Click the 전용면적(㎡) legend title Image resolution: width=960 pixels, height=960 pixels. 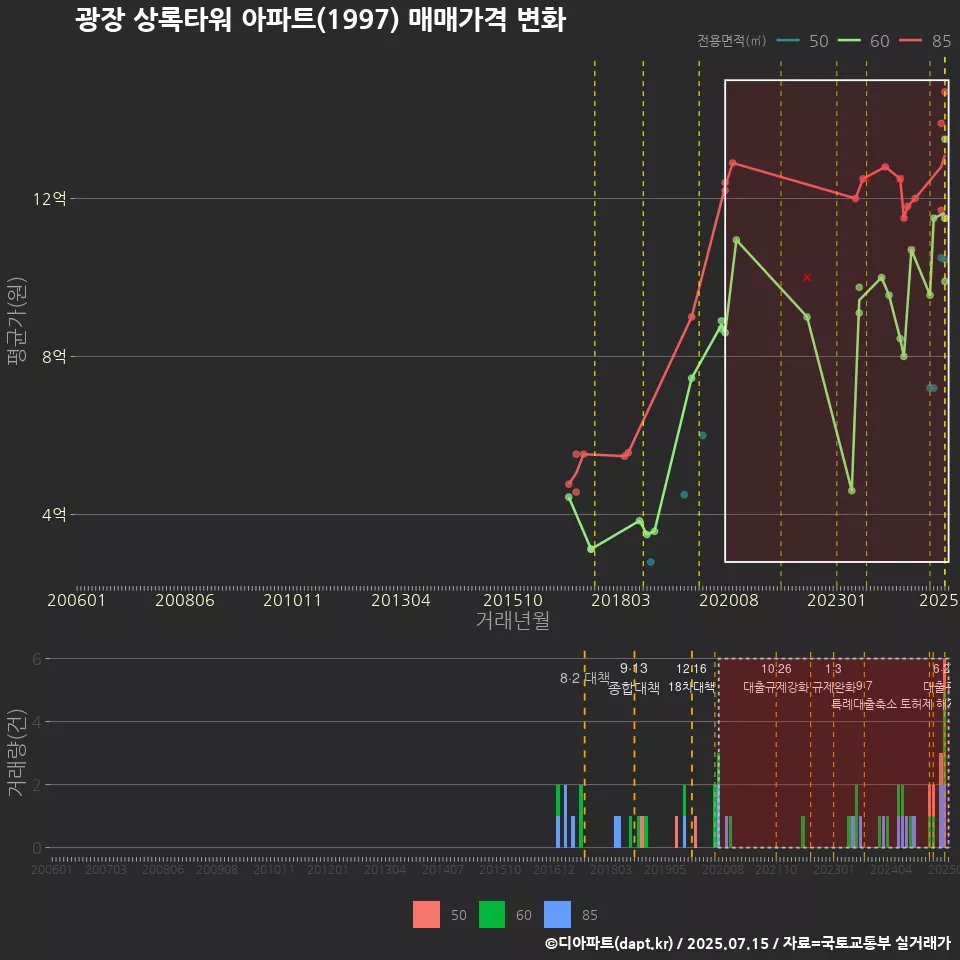coord(732,41)
